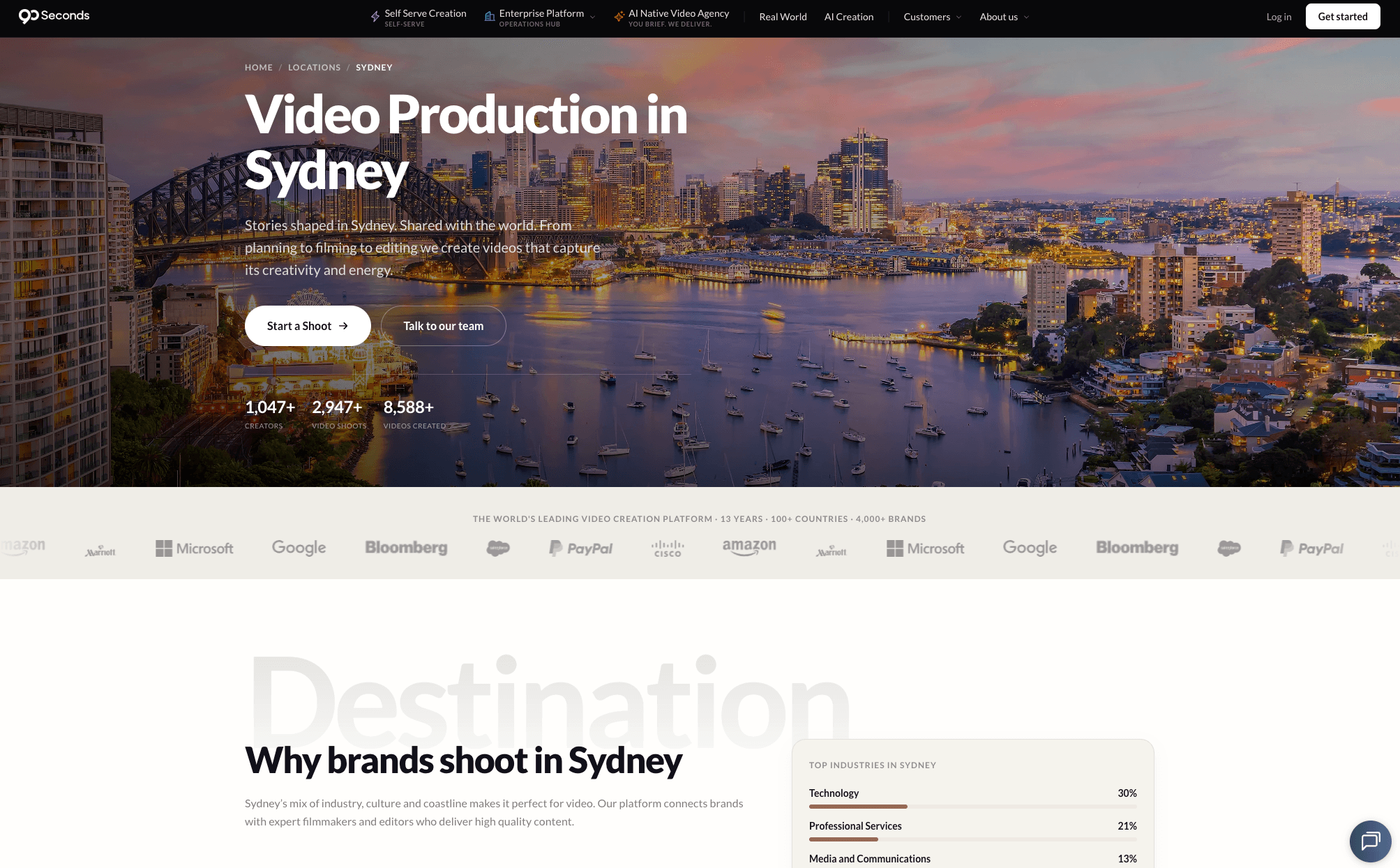Viewport: 1400px width, 868px height.
Task: Click the second Marriott logo
Action: [831, 551]
